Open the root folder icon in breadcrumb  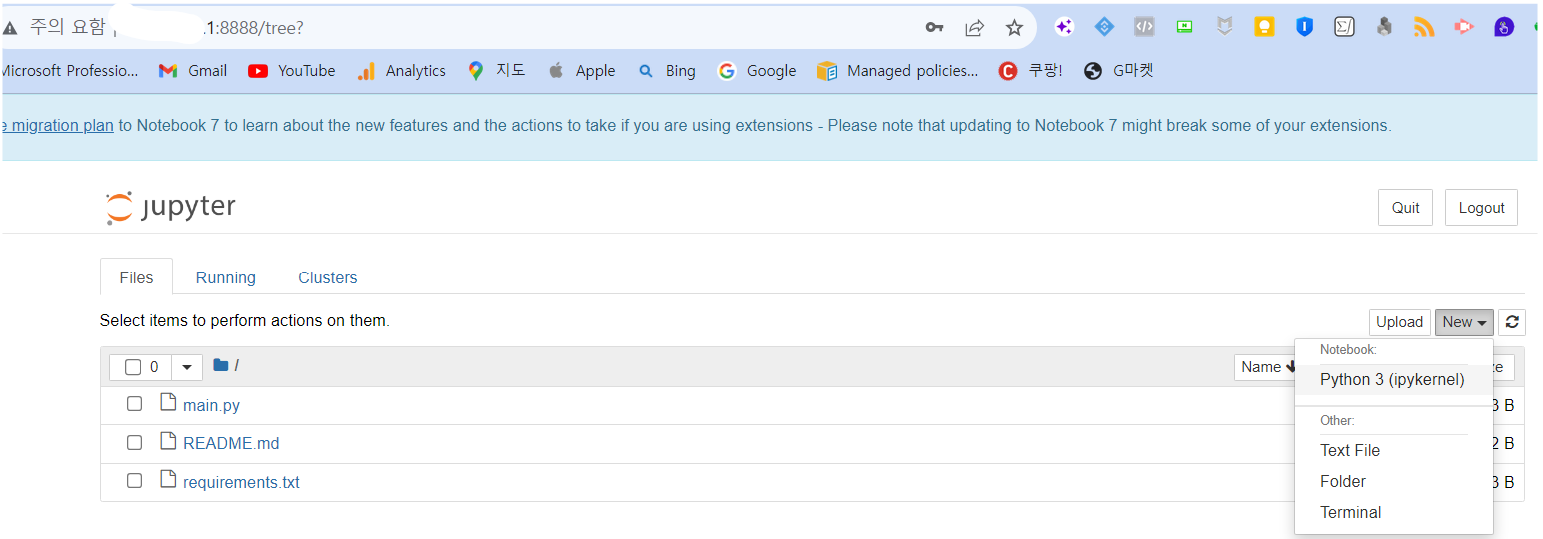[x=221, y=366]
